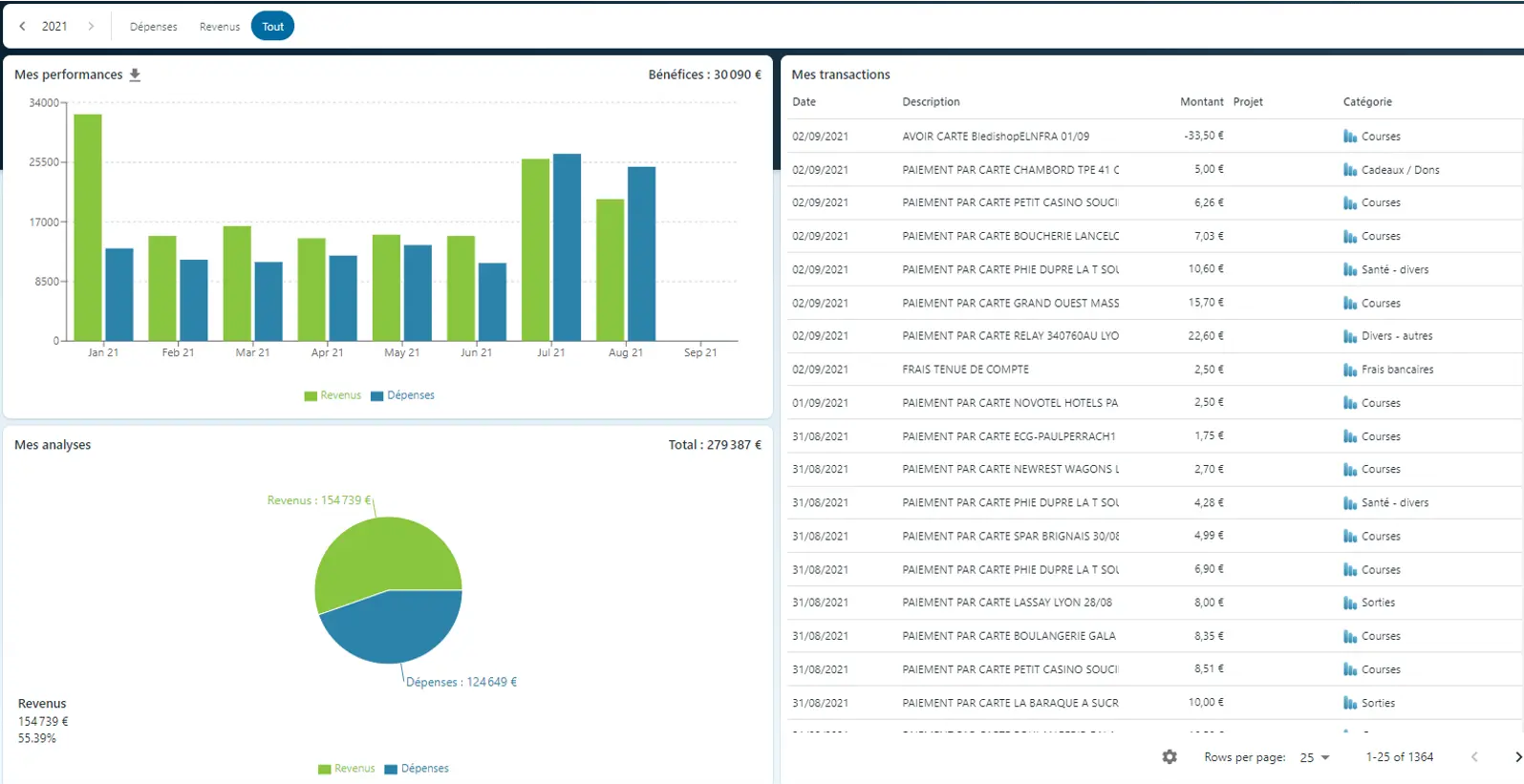Select the Tout filter button
Viewport: 1524px width, 784px height.
pos(272,27)
